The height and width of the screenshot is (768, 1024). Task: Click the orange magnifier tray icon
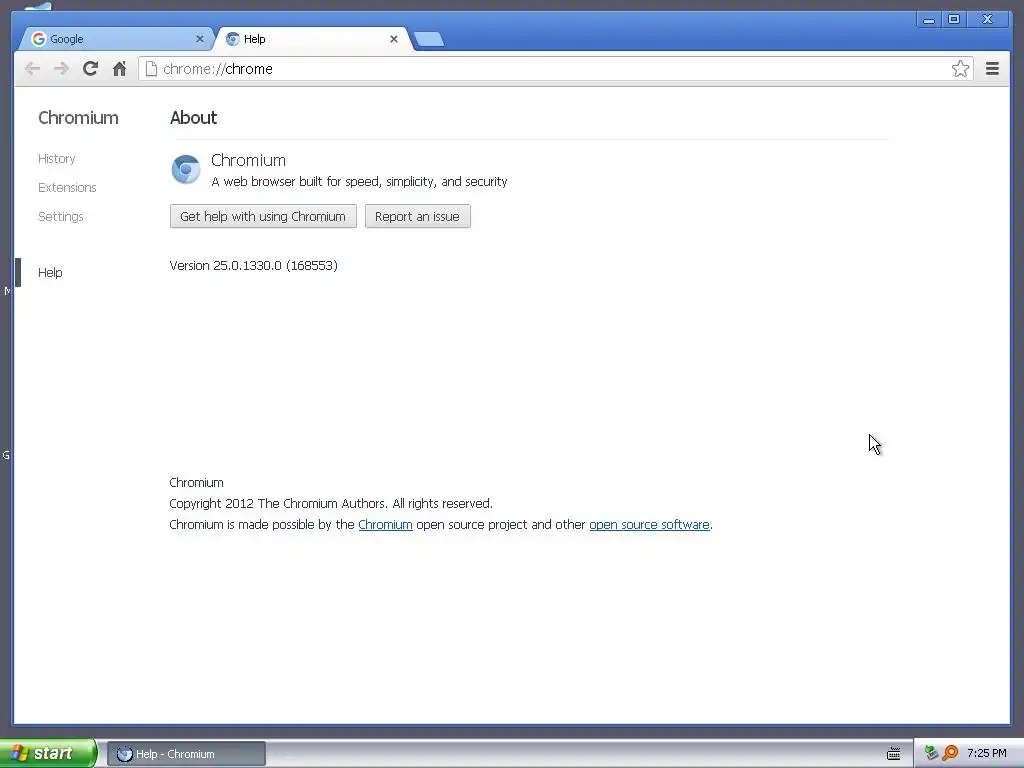tap(950, 753)
